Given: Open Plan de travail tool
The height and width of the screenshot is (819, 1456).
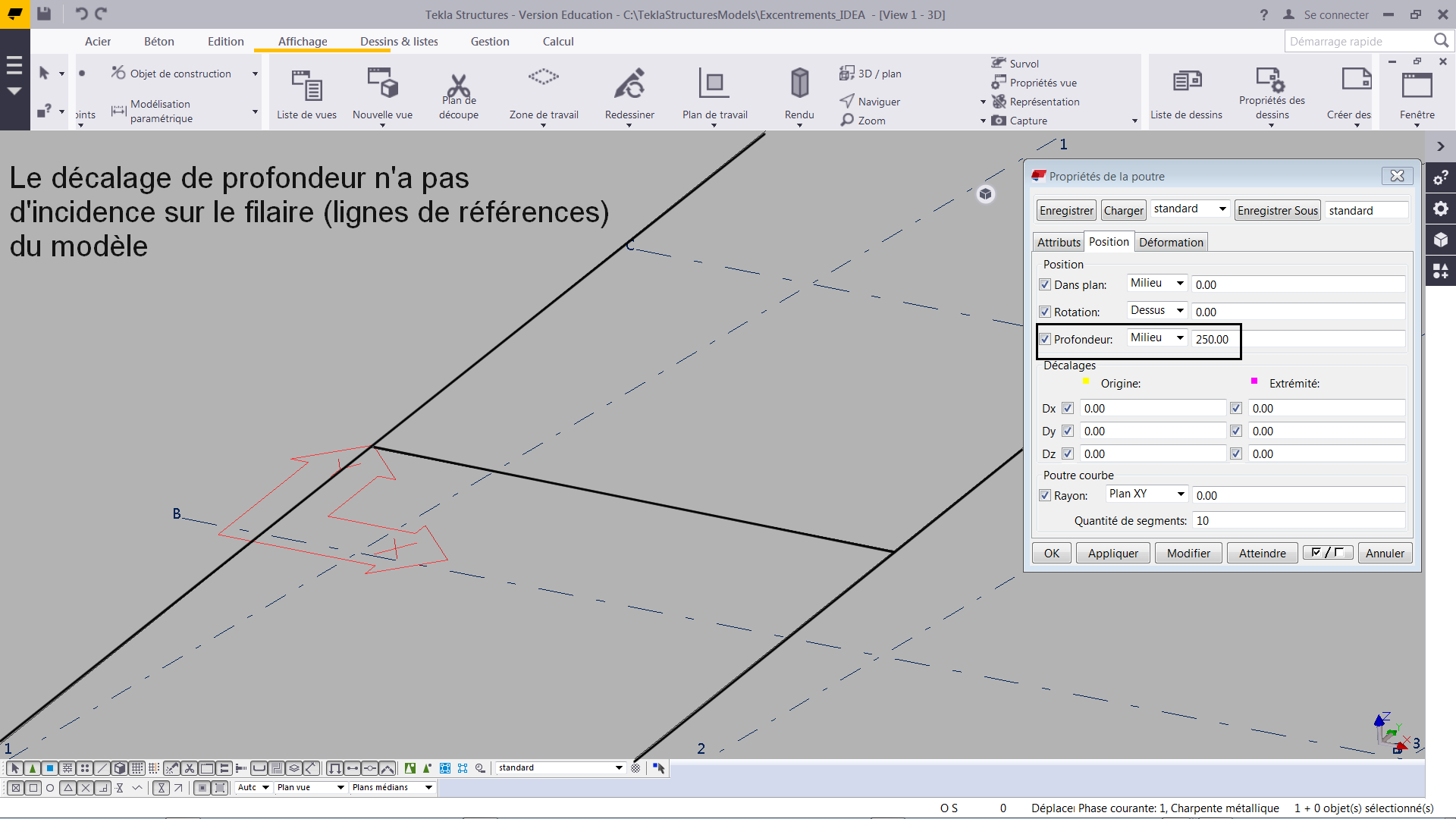Looking at the screenshot, I should (x=714, y=94).
